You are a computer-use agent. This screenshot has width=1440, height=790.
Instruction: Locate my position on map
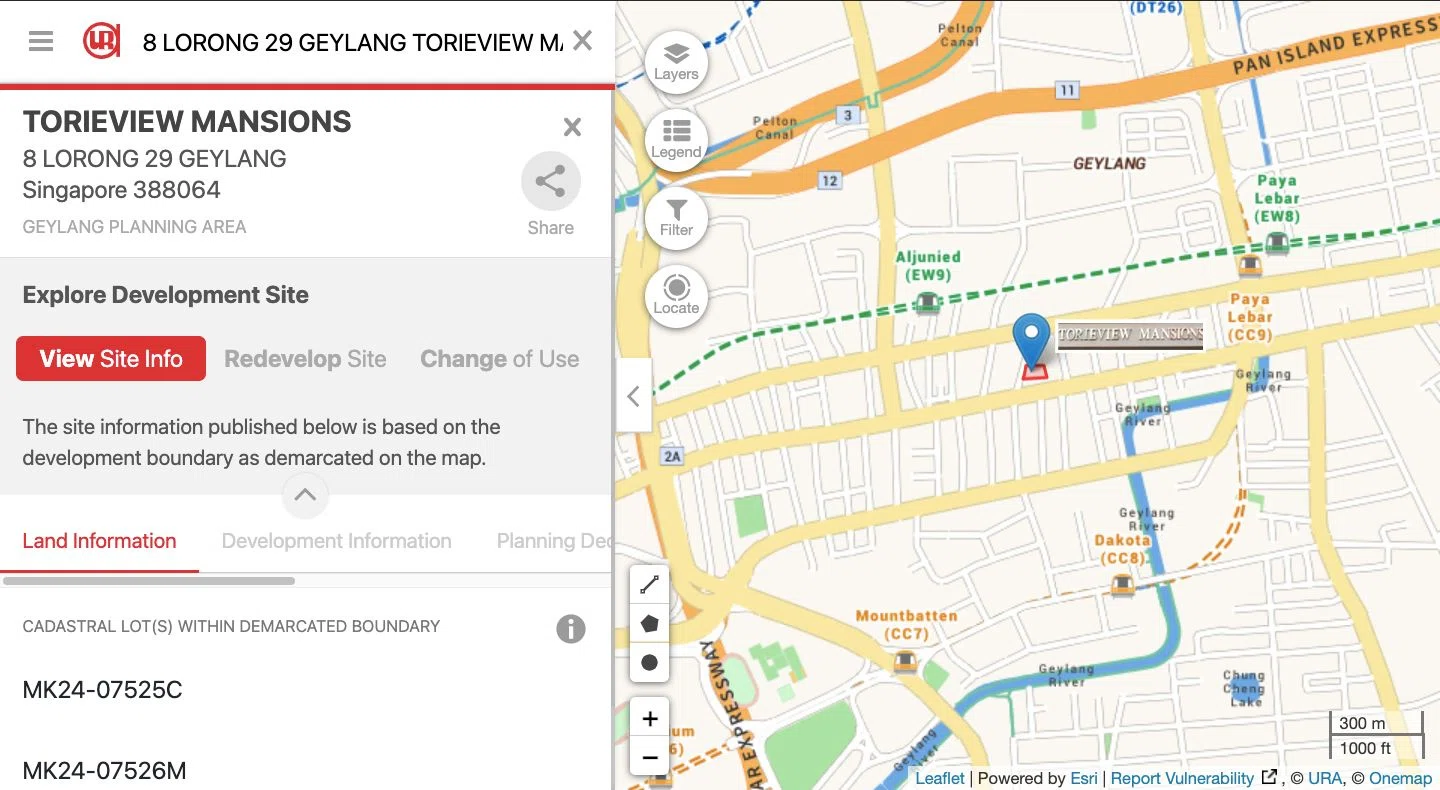(x=676, y=296)
